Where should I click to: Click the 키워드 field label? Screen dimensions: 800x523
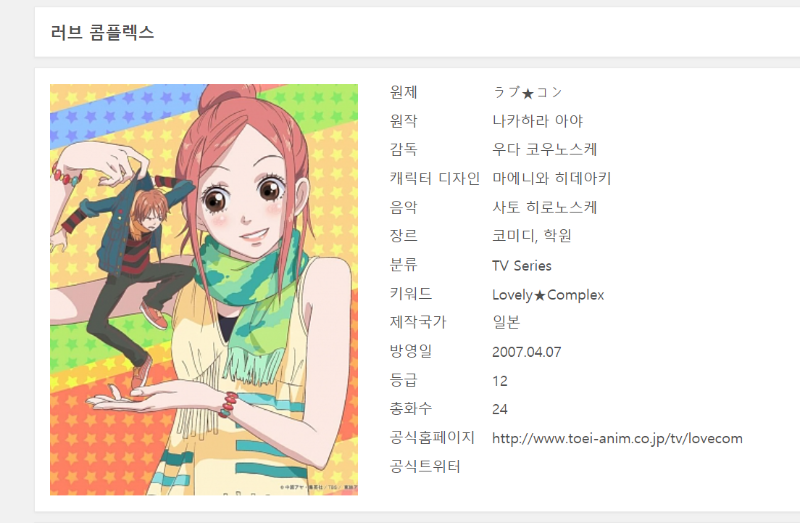(x=411, y=293)
